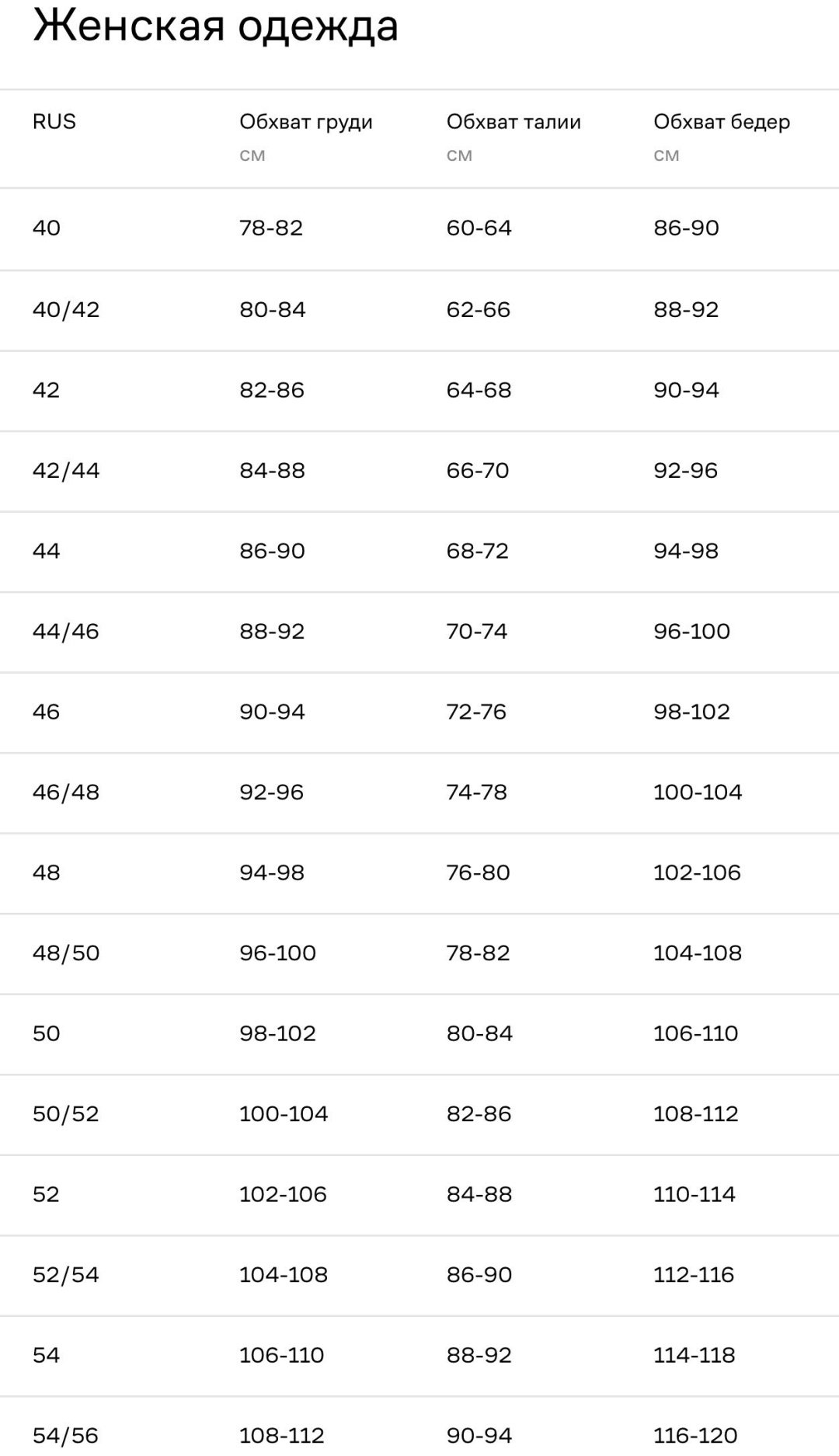Select the size 52/54 row label
Viewport: 839px width, 1456px height.
[66, 1274]
